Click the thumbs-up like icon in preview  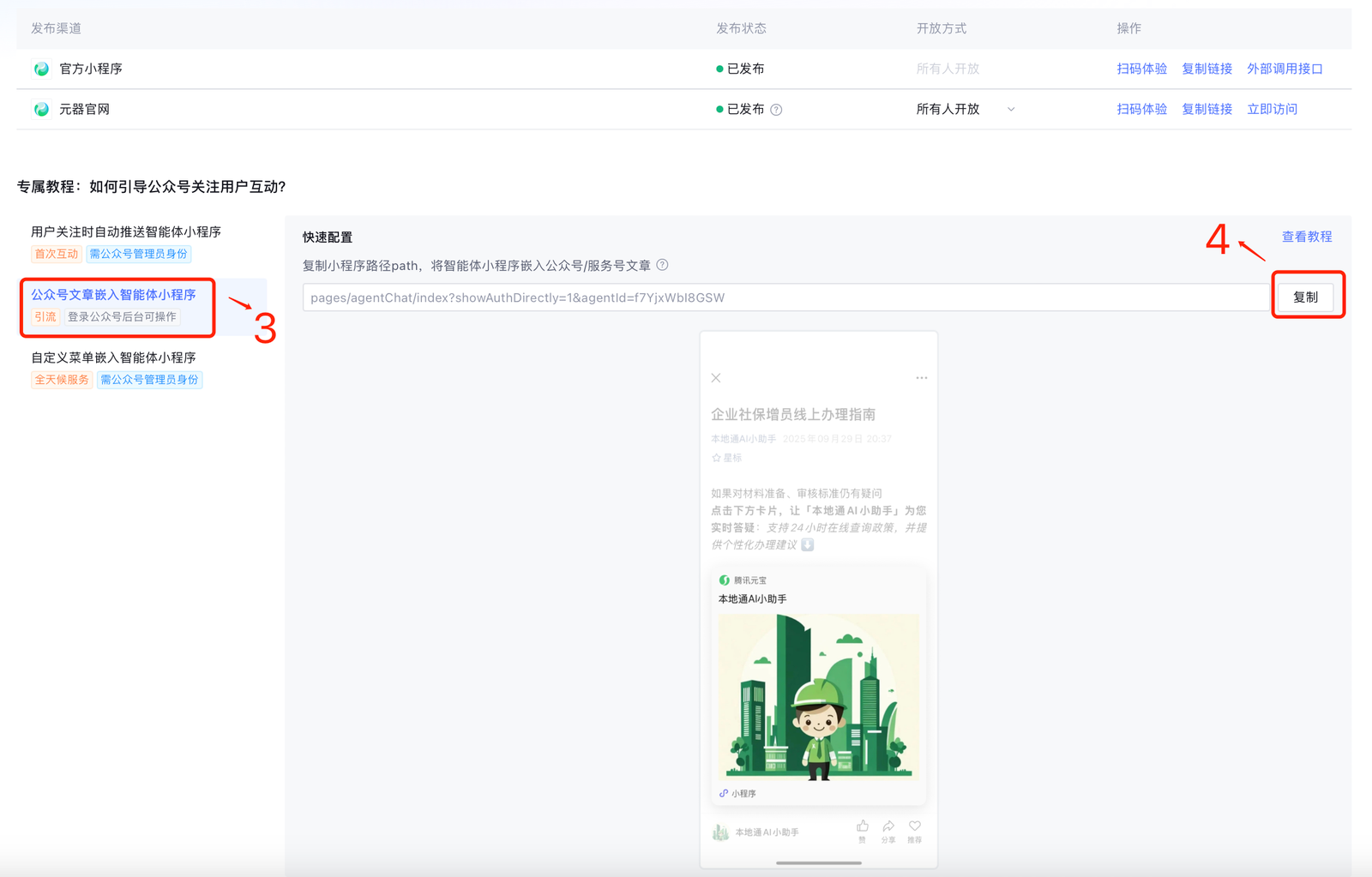[863, 826]
